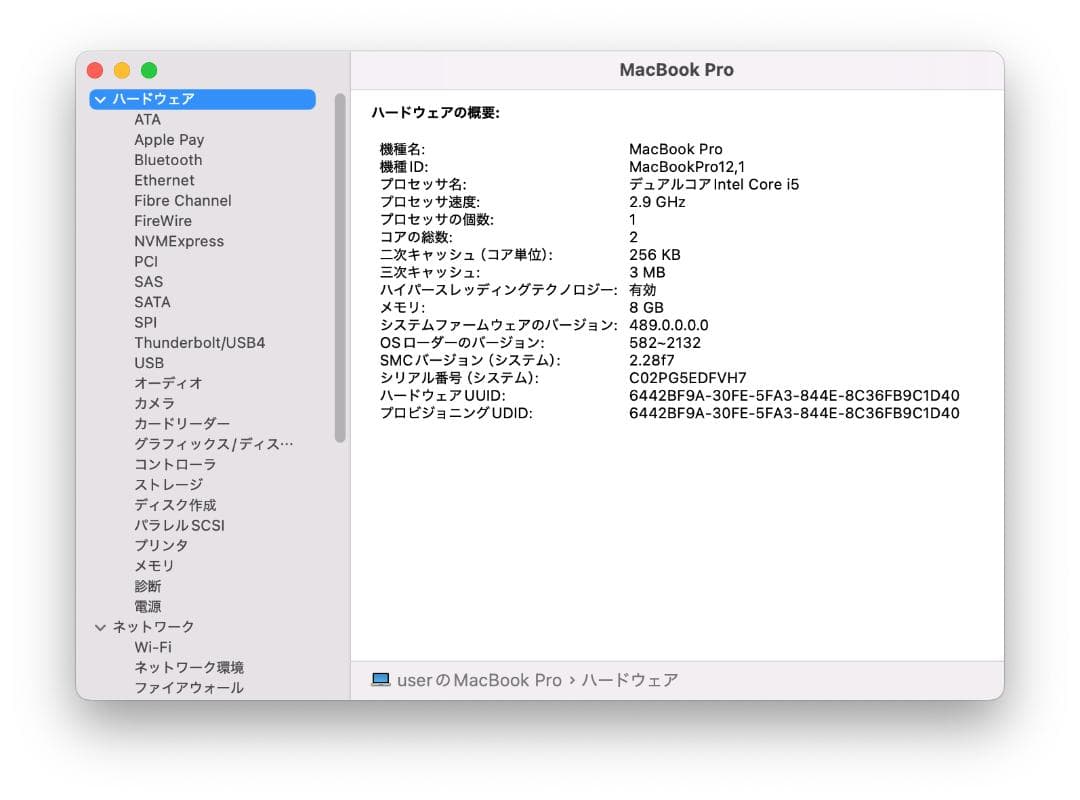Select グラフィックス/ディス… in the sidebar
Image resolution: width=1080 pixels, height=800 pixels.
pos(214,444)
